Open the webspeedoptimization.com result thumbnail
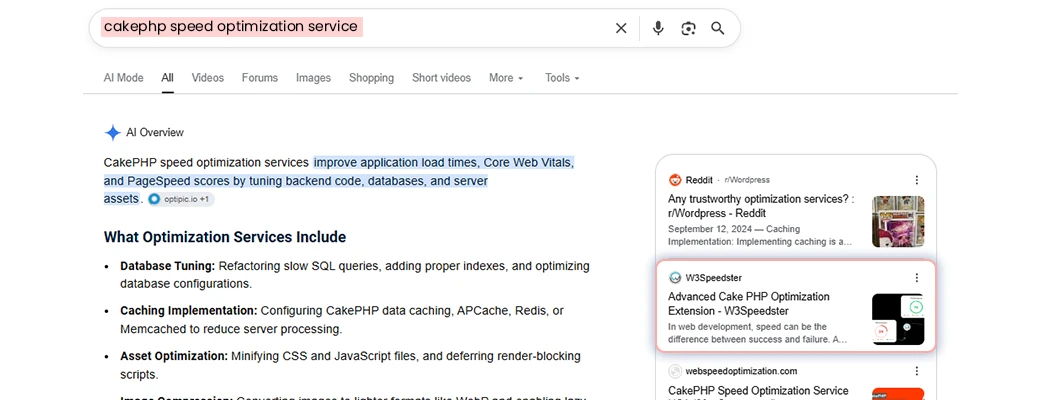The width and height of the screenshot is (1040, 400). (898, 394)
